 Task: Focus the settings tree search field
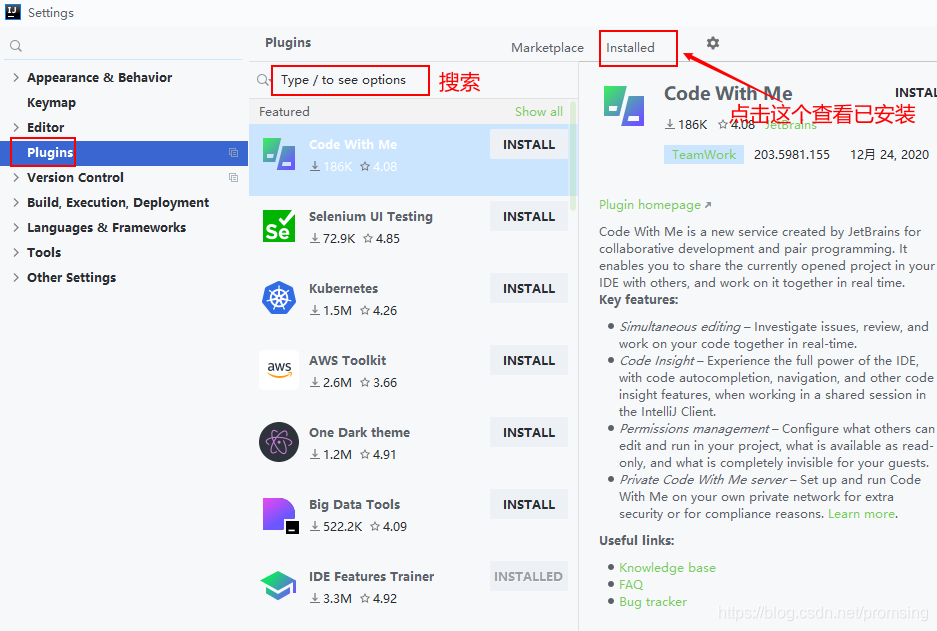coord(125,46)
